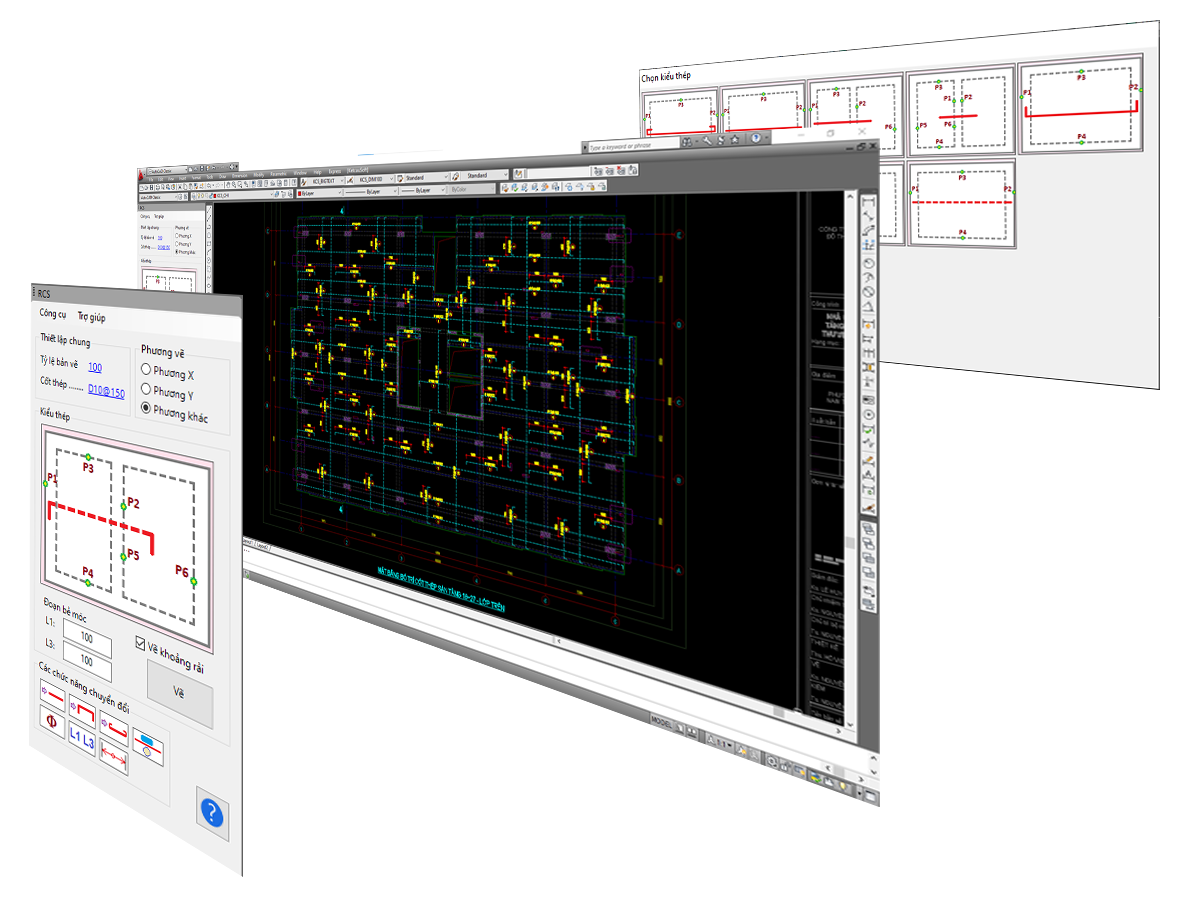The height and width of the screenshot is (900, 1200).
Task: Click the red dimension arrow conversion icon
Action: [114, 756]
